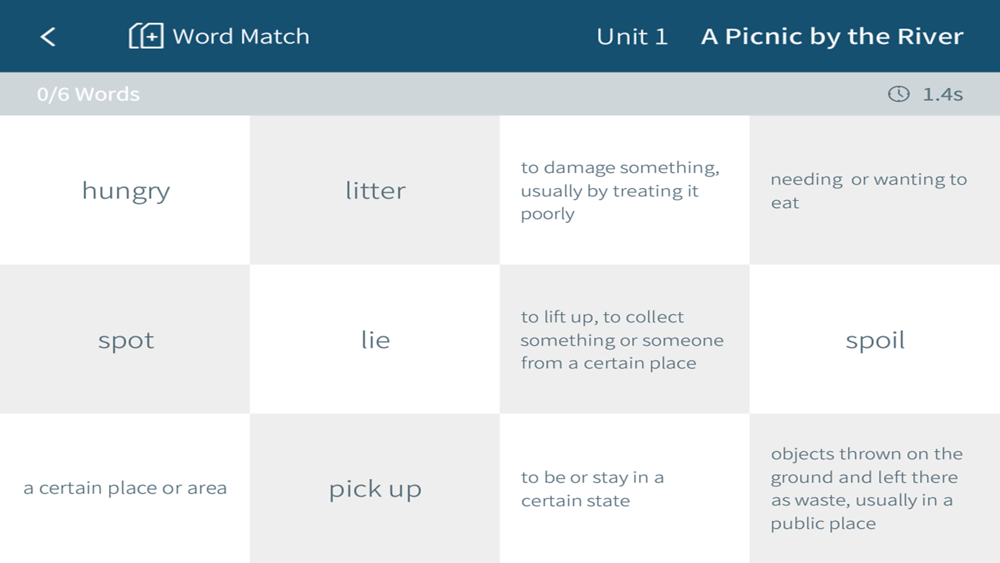Screen dimensions: 1000x563
Task: Select the "litter" word card
Action: (375, 190)
